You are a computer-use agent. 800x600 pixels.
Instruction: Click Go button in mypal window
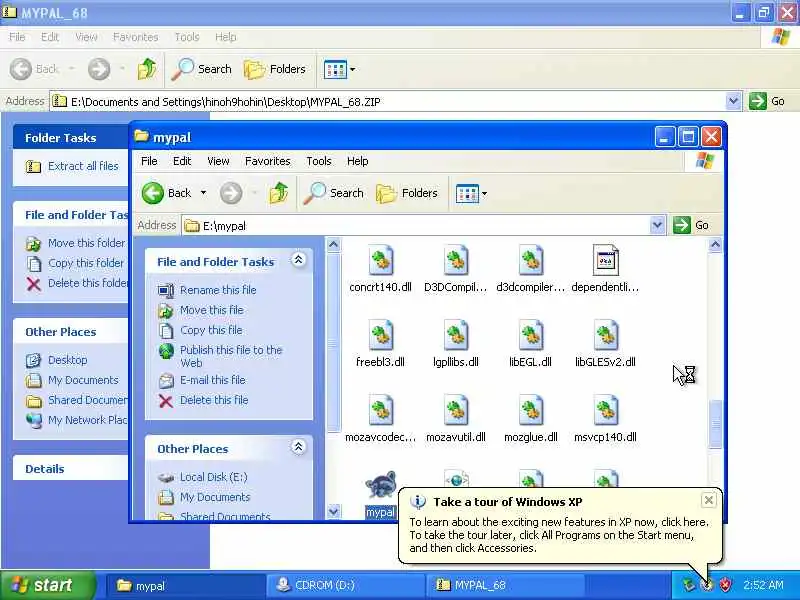click(691, 225)
